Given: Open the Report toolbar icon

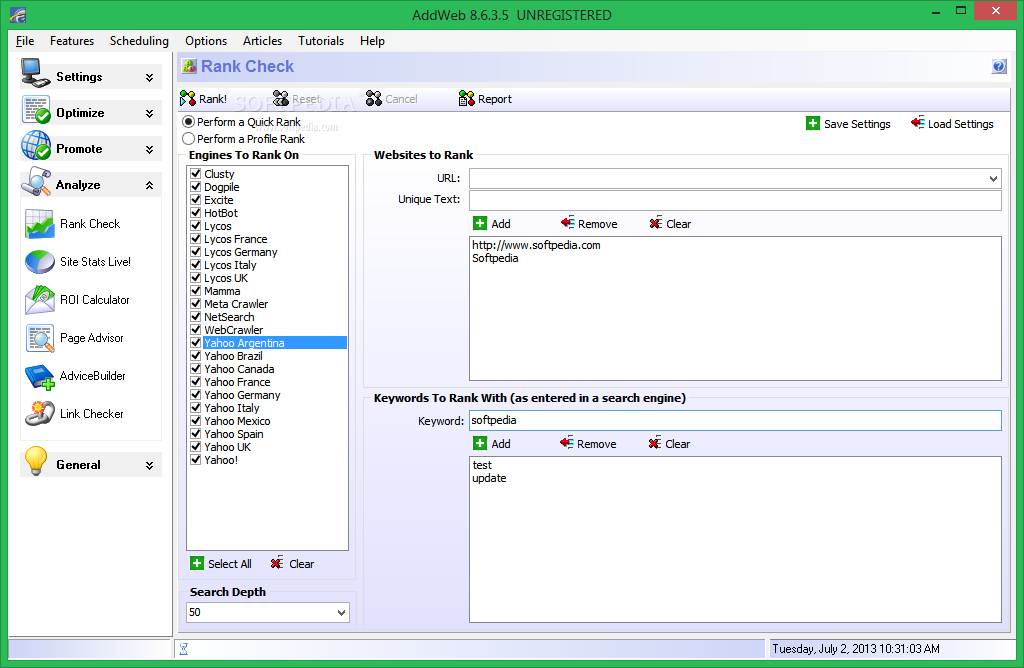Looking at the screenshot, I should [466, 99].
